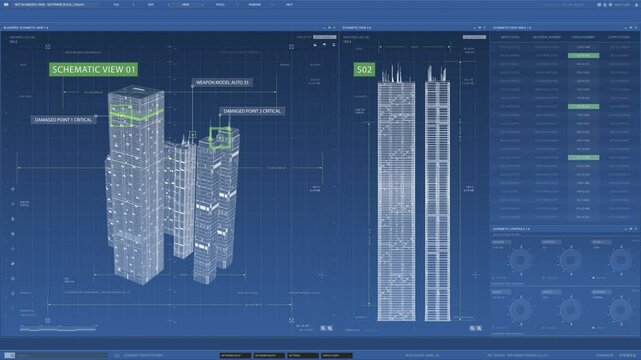Select the SCHEMATIC VIEW 01 green label

pos(94,69)
